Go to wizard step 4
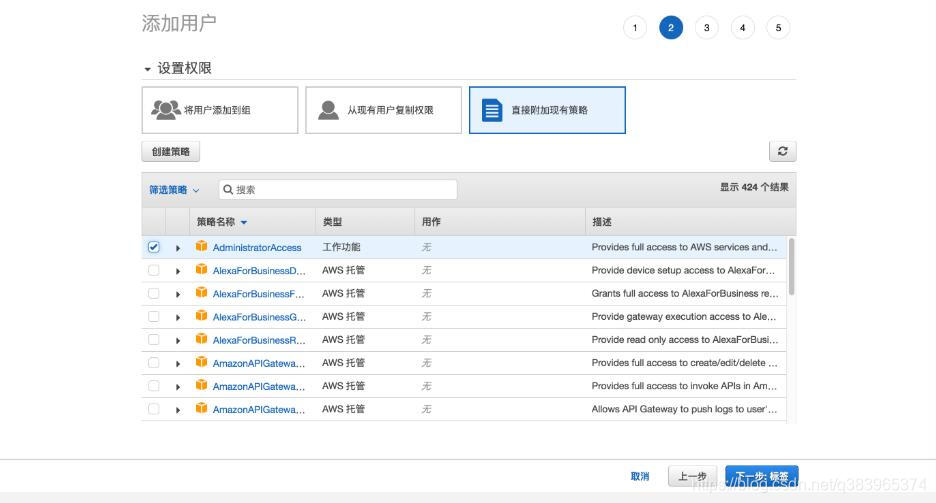The width and height of the screenshot is (936, 503). pos(743,27)
